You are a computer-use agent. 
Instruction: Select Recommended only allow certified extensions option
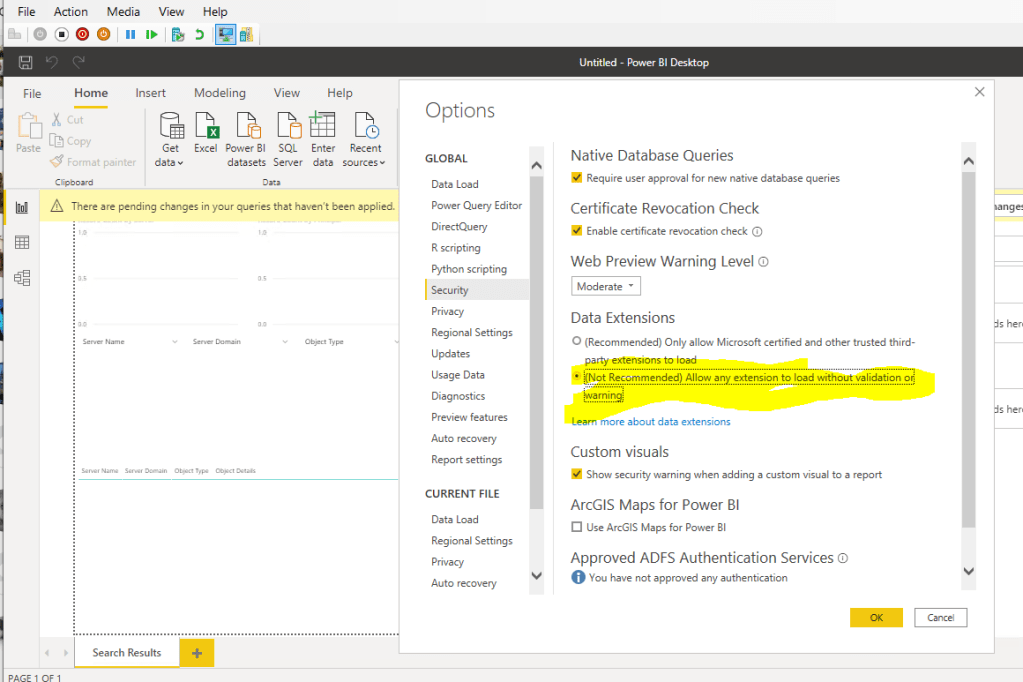point(576,341)
